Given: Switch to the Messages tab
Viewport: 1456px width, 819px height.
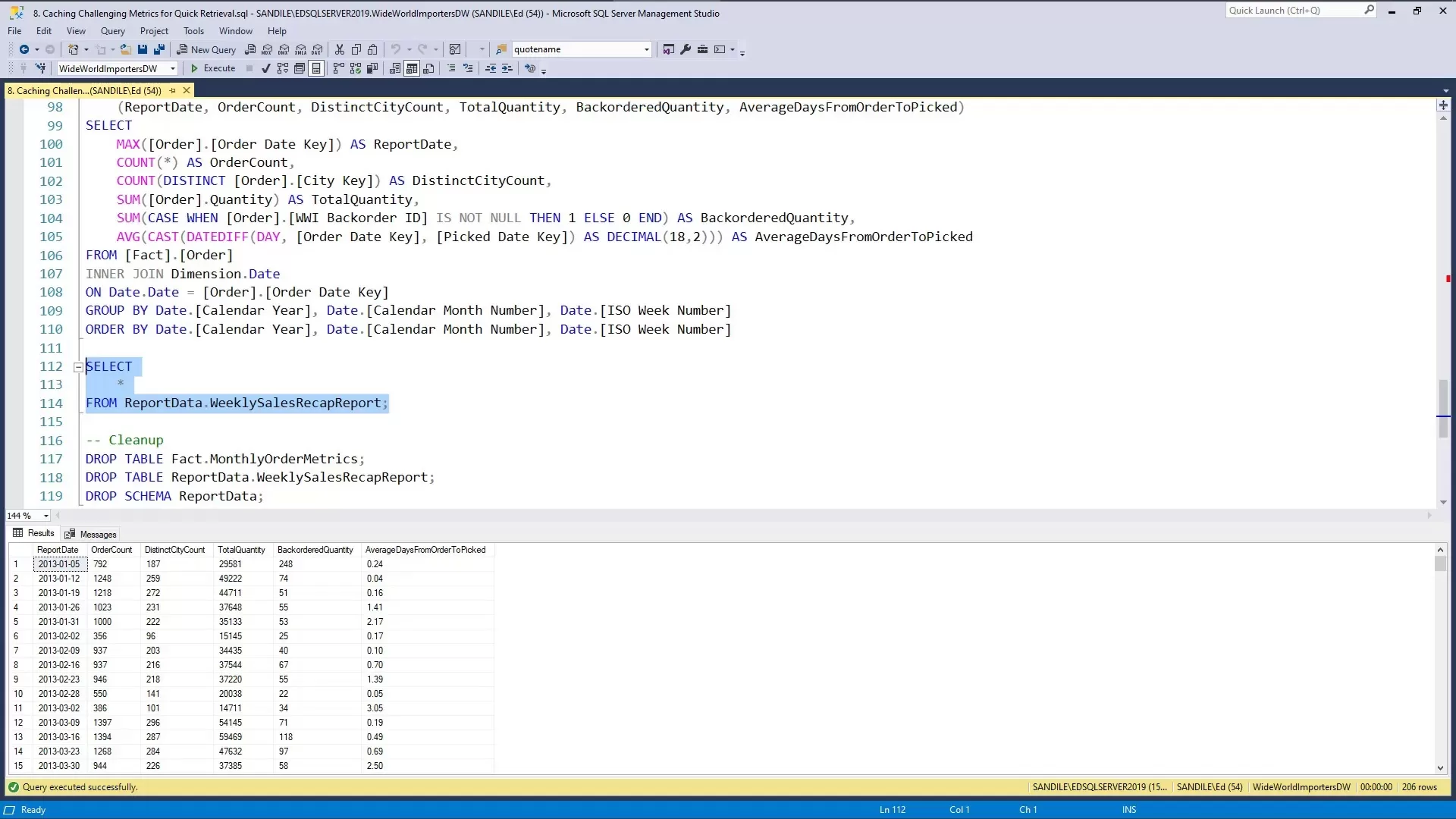Looking at the screenshot, I should (x=96, y=534).
